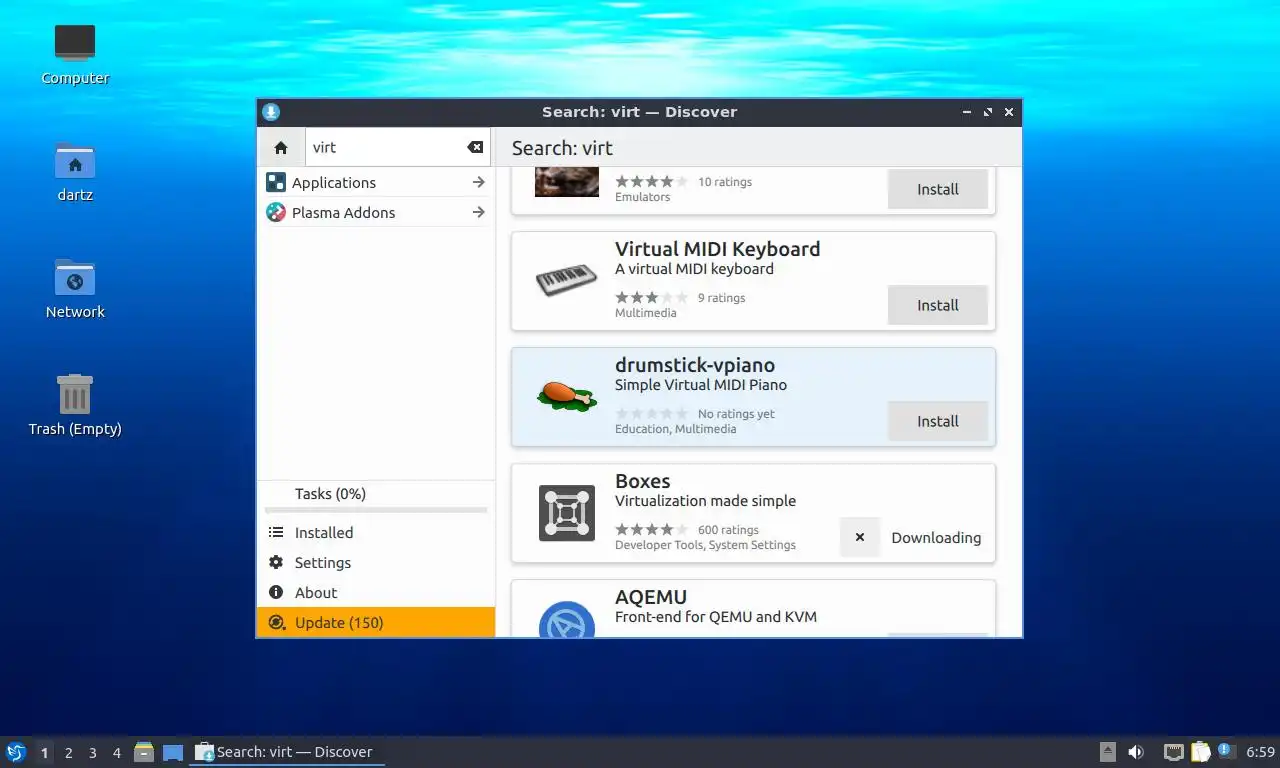Install drumstick-vpiano

pos(938,421)
